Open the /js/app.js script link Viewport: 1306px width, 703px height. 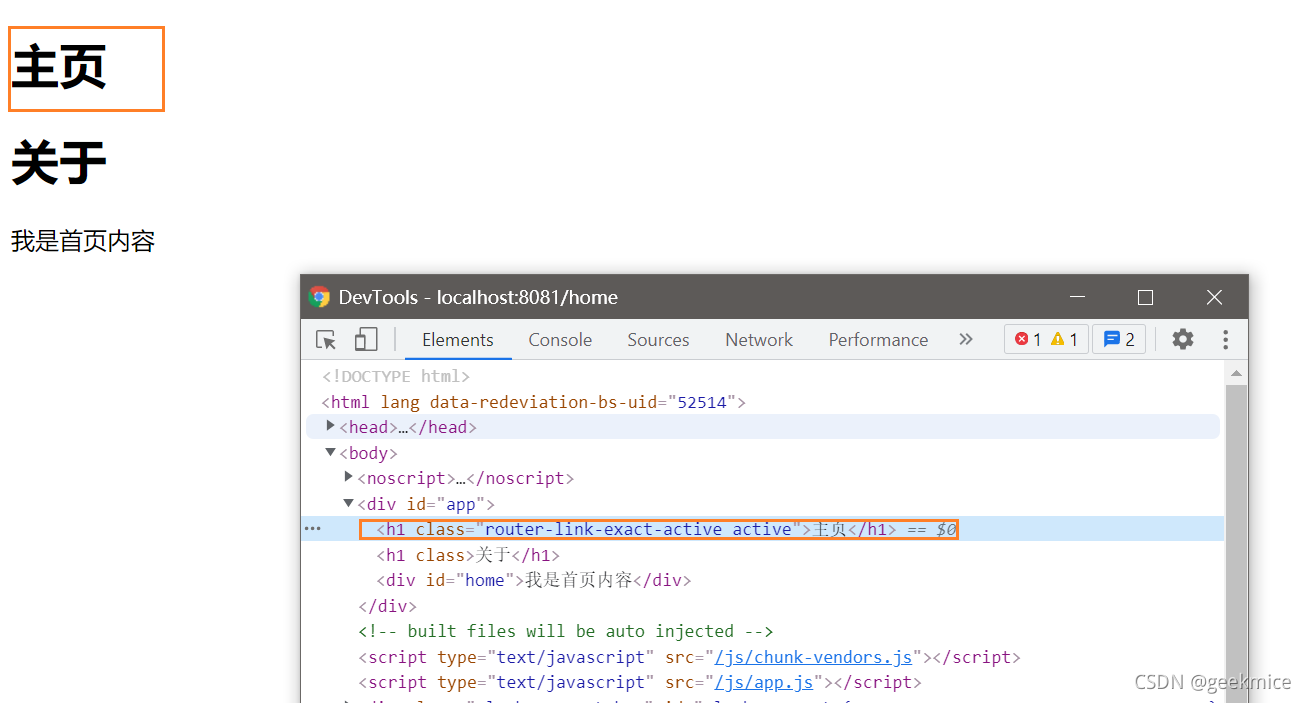click(x=764, y=682)
